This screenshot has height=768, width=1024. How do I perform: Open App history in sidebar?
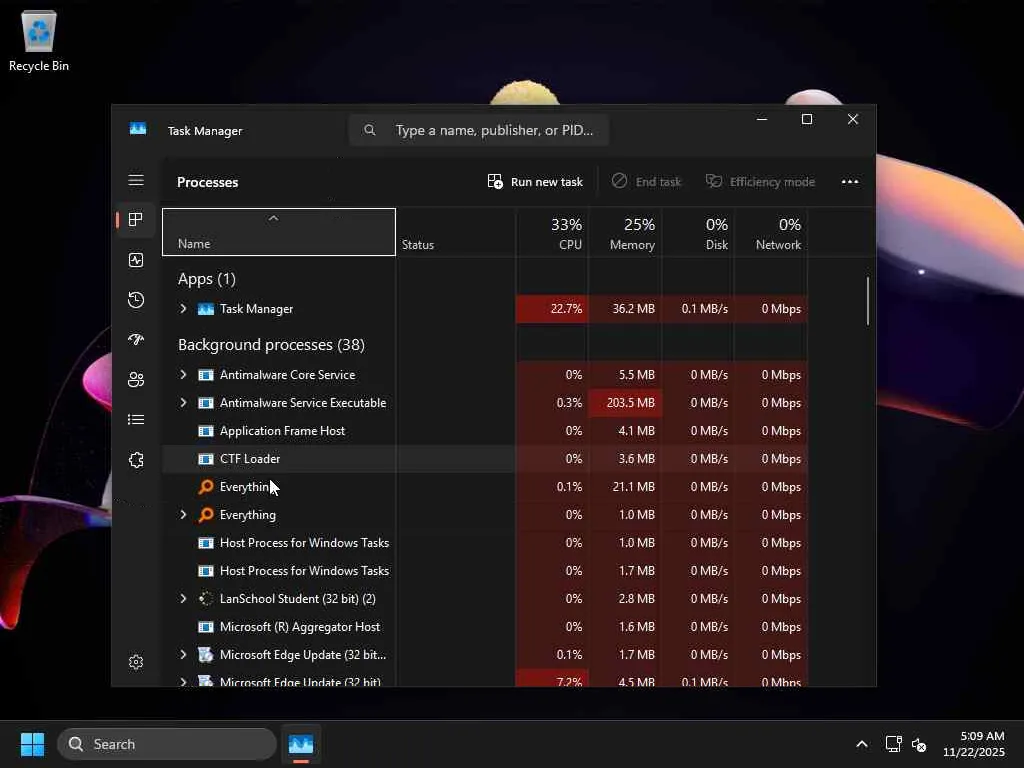(136, 300)
